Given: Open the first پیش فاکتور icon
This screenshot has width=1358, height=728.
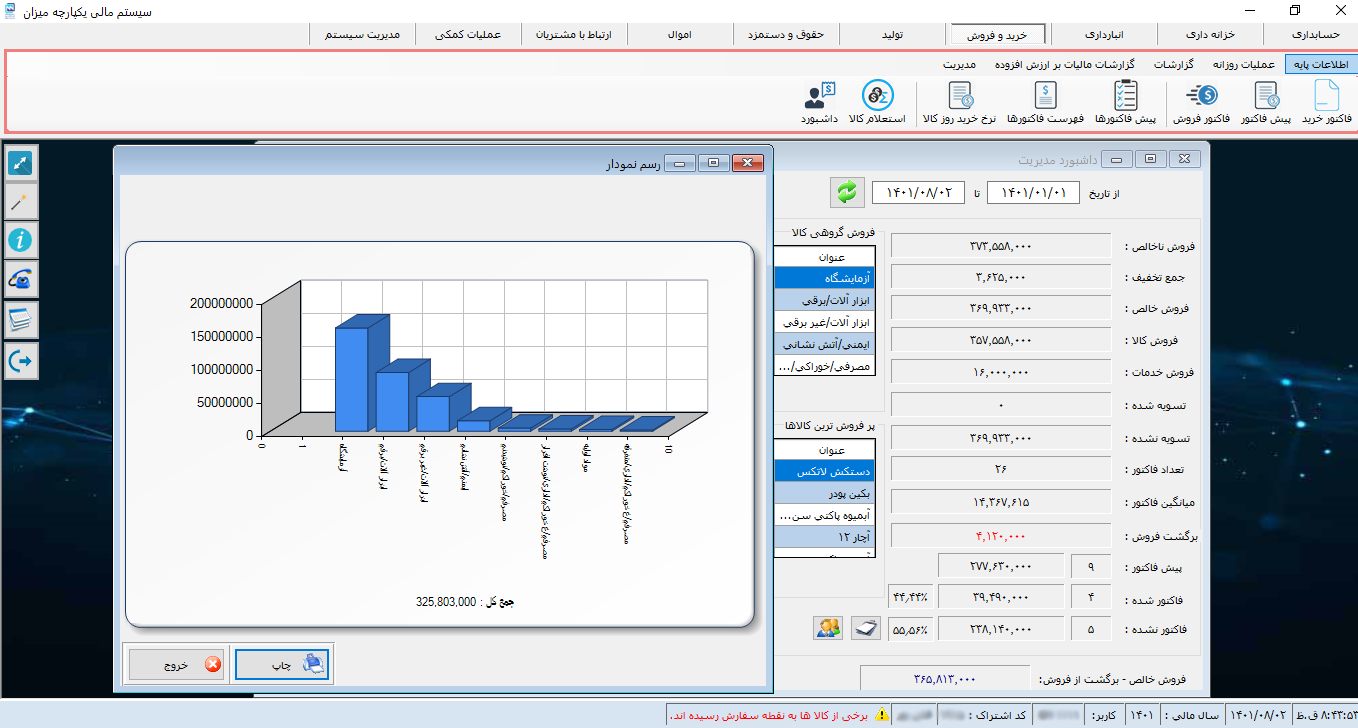Looking at the screenshot, I should [x=1266, y=103].
